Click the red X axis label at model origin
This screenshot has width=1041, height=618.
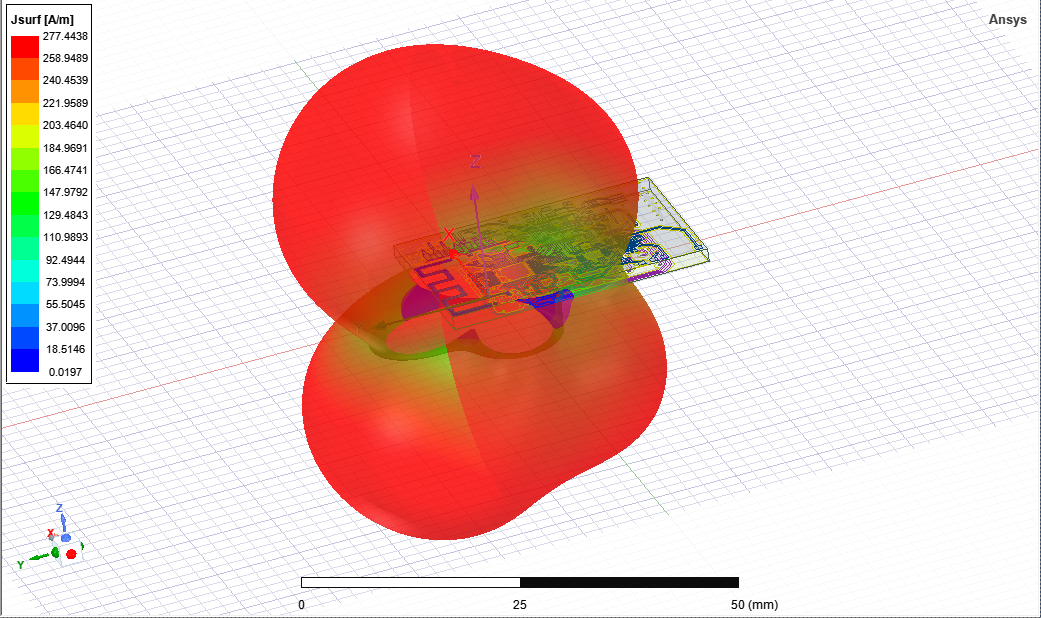tap(449, 233)
